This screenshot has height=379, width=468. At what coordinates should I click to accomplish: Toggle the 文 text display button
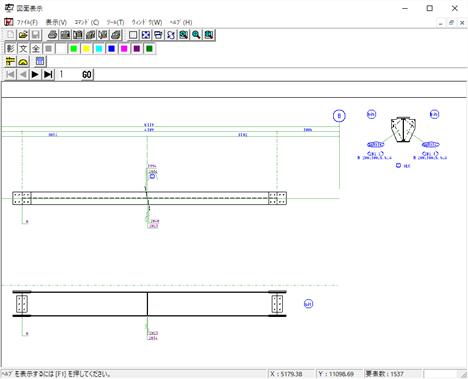23,49
